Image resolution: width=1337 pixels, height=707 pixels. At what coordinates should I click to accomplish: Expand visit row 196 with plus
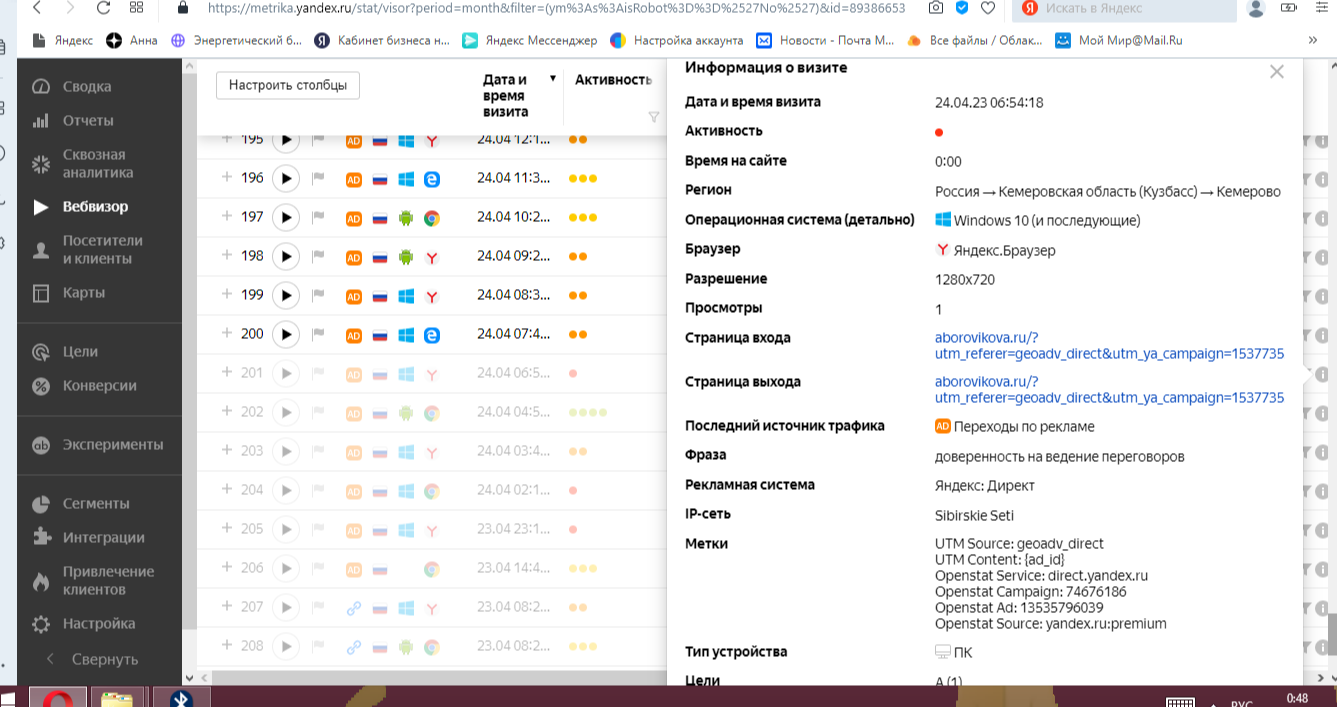227,177
